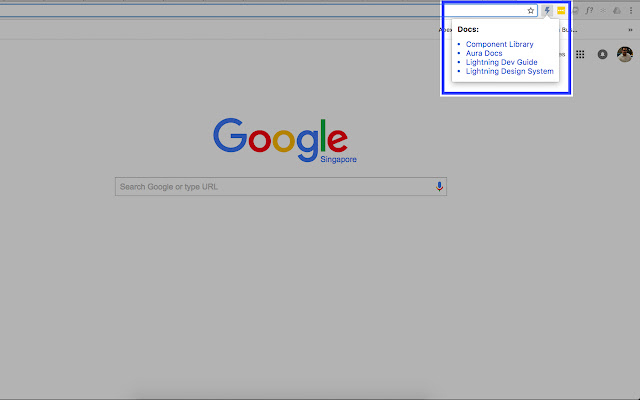Click the lightning bolt extension icon
The height and width of the screenshot is (400, 640).
tap(547, 11)
